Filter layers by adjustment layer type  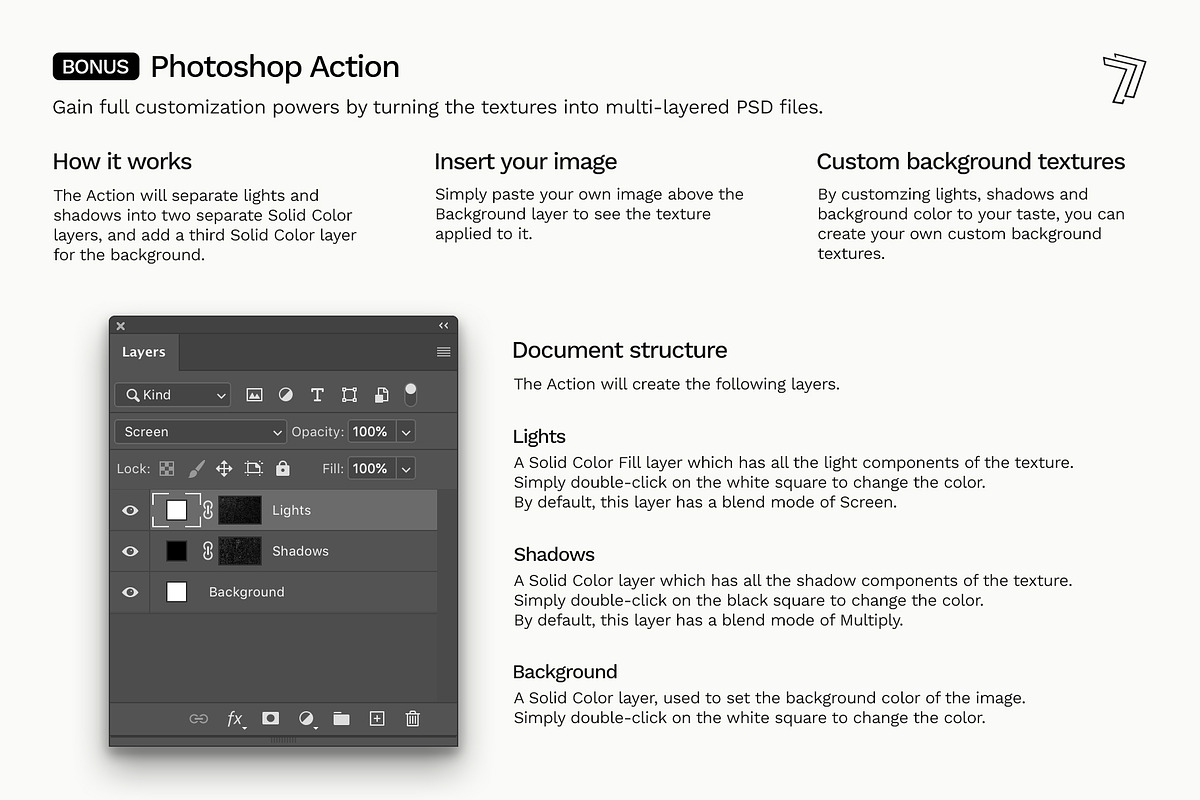(286, 395)
